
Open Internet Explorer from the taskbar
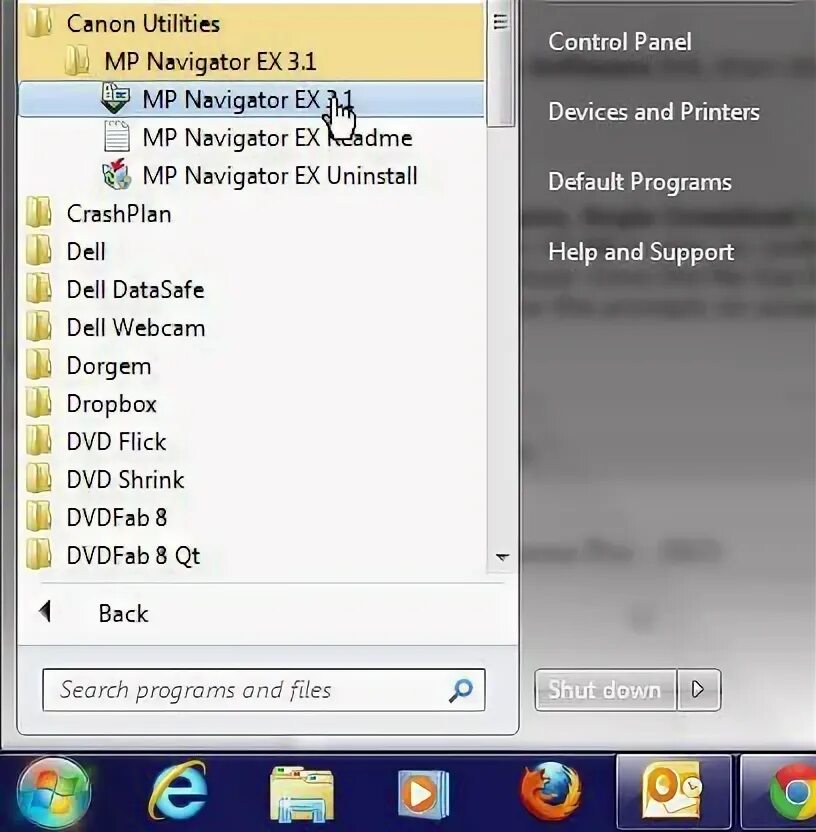pos(177,790)
